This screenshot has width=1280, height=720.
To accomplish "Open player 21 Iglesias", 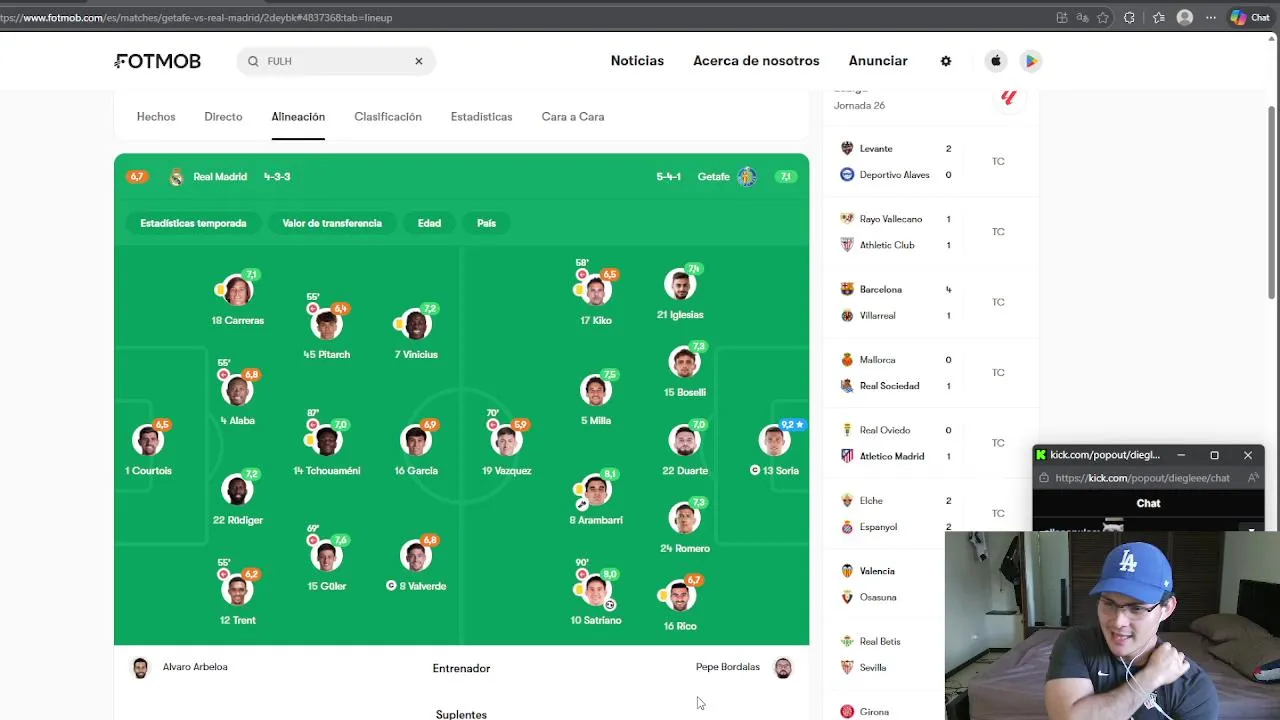I will (680, 290).
